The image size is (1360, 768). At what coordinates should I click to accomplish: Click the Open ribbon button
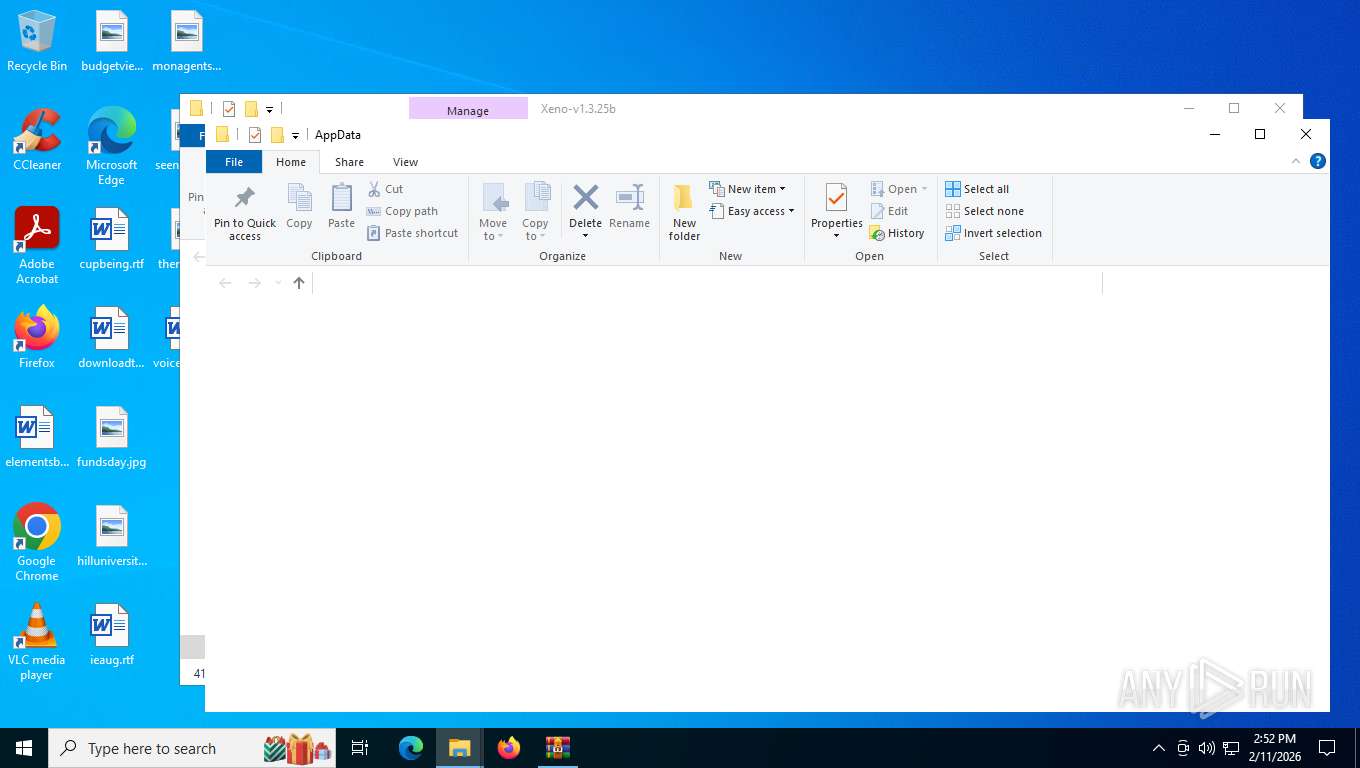[x=898, y=189]
